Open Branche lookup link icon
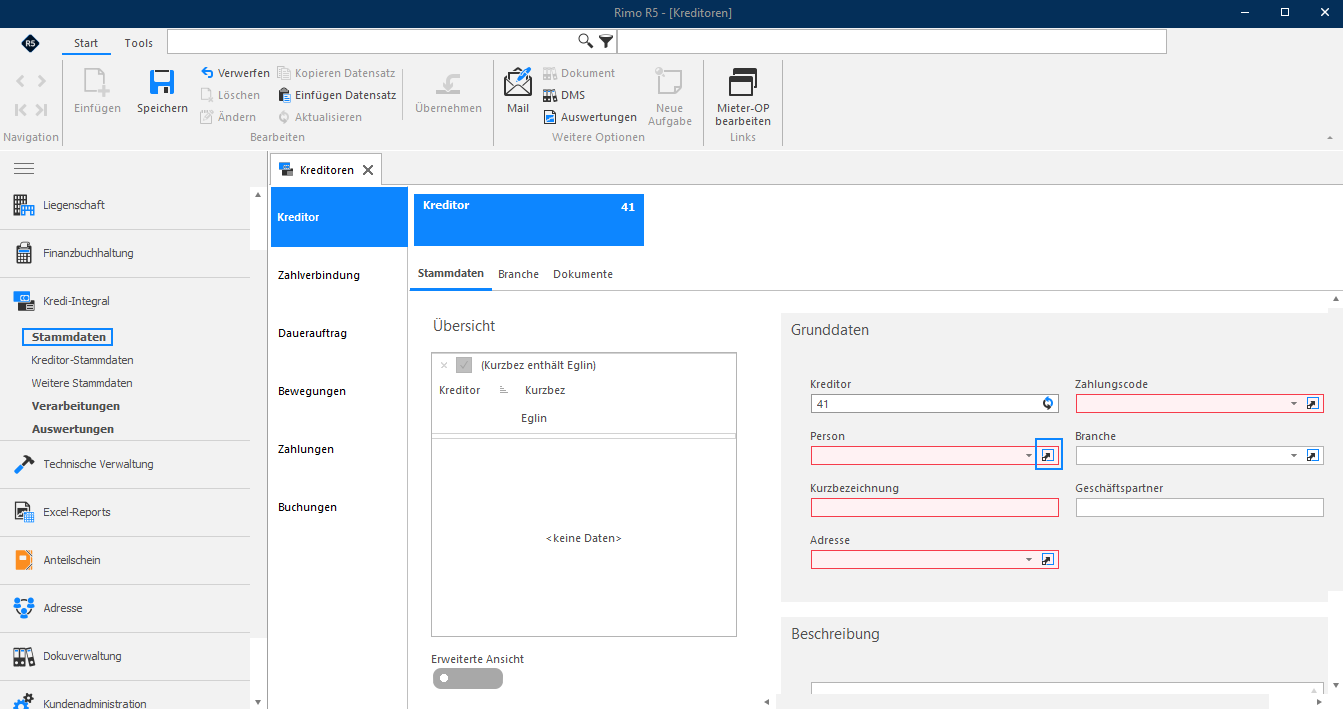 (x=1313, y=455)
